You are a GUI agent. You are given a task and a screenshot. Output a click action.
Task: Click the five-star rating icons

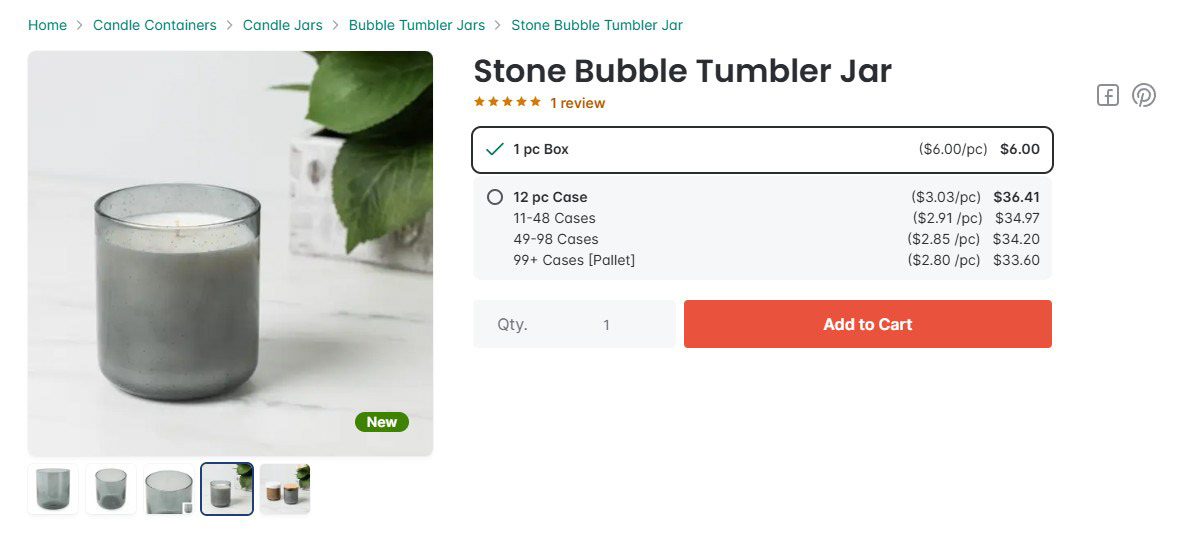point(507,102)
